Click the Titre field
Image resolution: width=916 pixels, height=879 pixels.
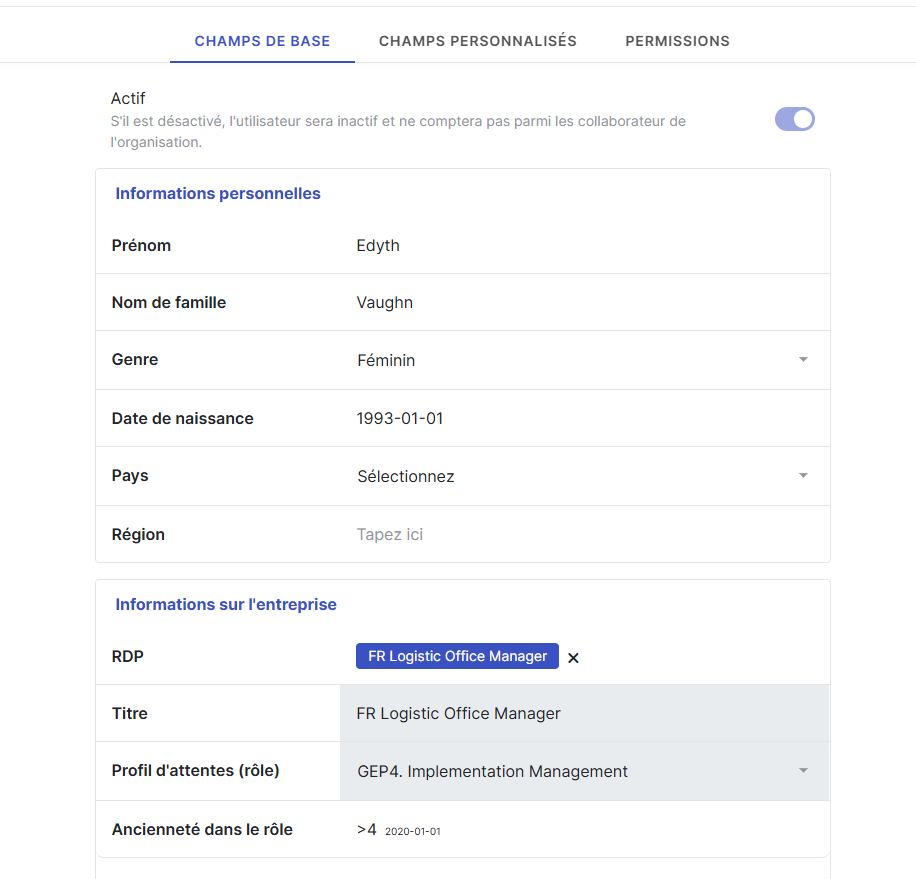click(580, 714)
